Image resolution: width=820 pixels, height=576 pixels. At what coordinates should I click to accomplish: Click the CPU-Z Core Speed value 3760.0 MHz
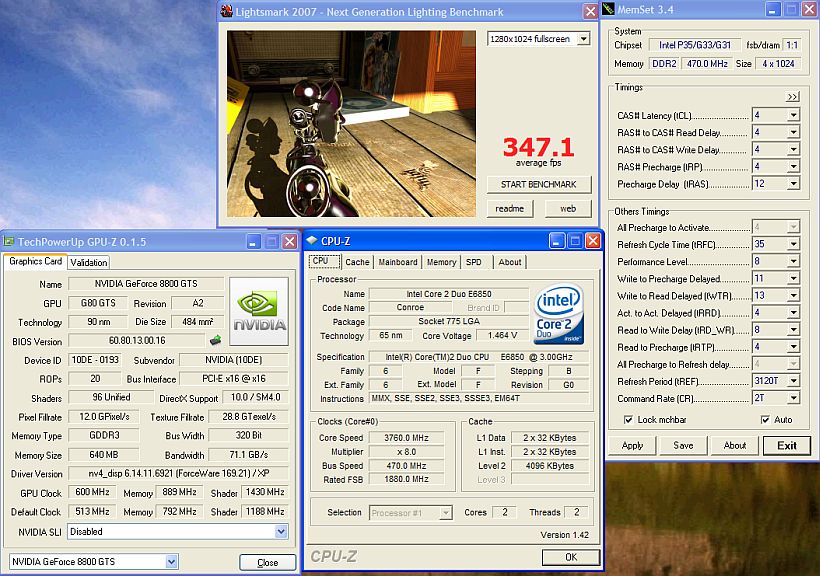406,437
